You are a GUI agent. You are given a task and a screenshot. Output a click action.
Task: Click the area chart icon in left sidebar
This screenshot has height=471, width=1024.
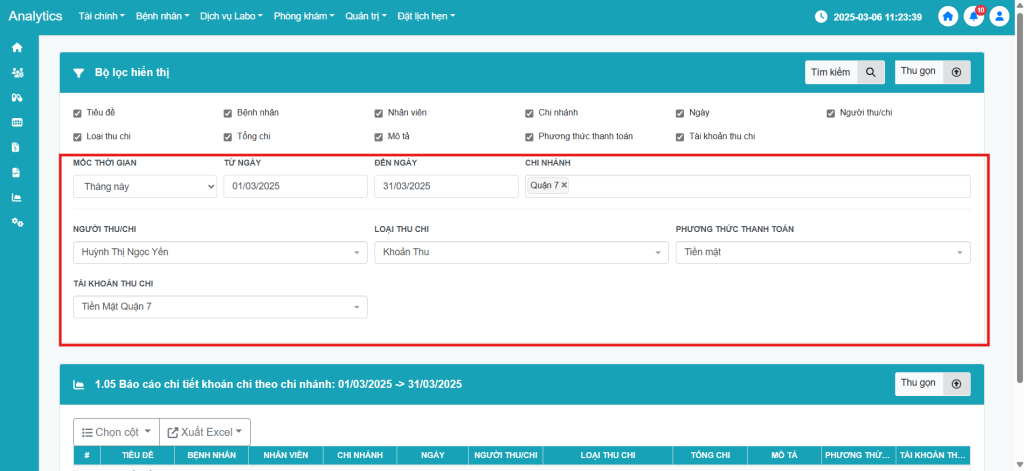tap(17, 197)
